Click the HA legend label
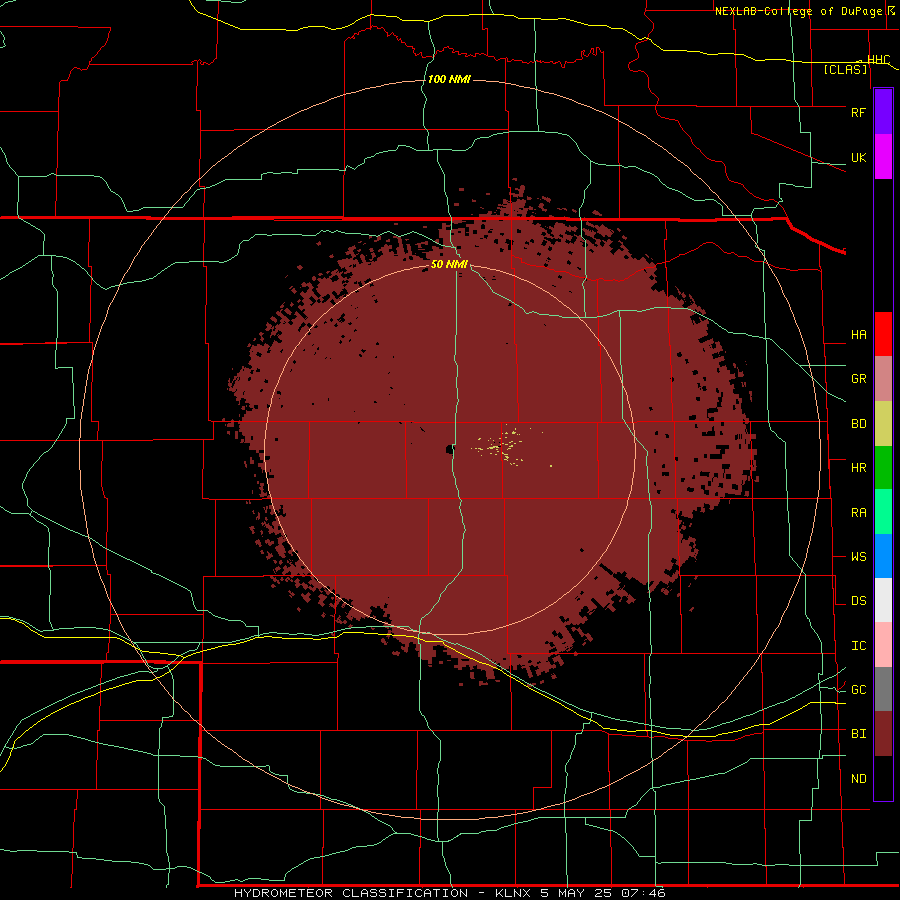 tap(858, 335)
